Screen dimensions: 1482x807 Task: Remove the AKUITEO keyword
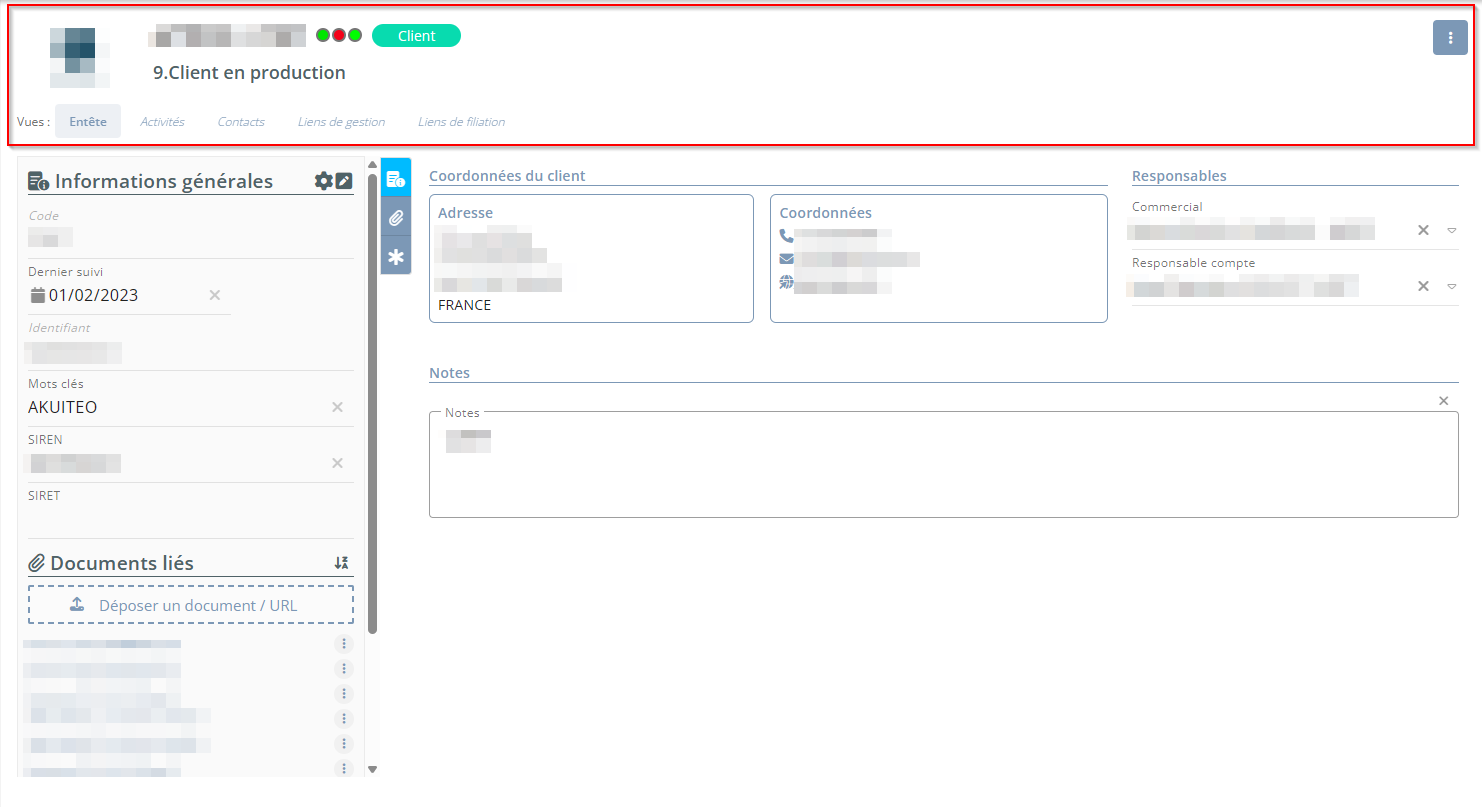pyautogui.click(x=337, y=407)
